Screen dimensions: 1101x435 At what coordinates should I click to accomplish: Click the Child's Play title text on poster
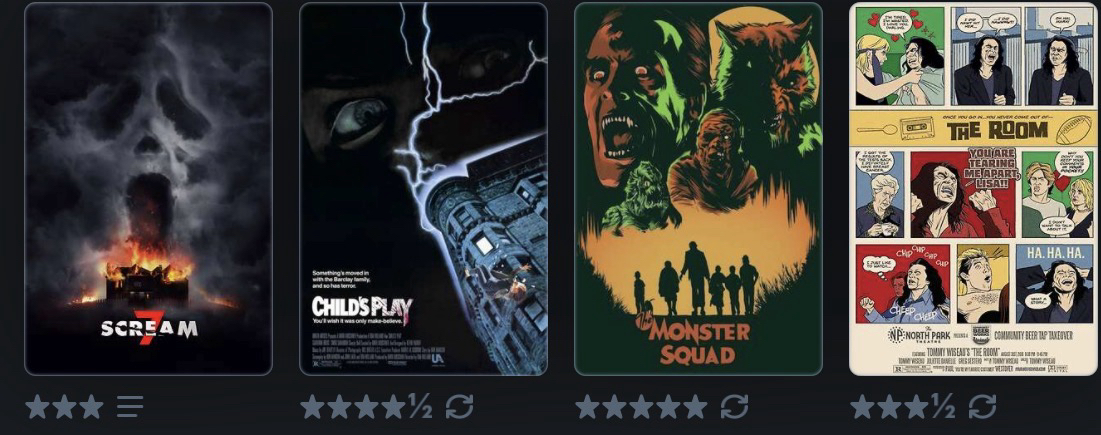coord(362,307)
